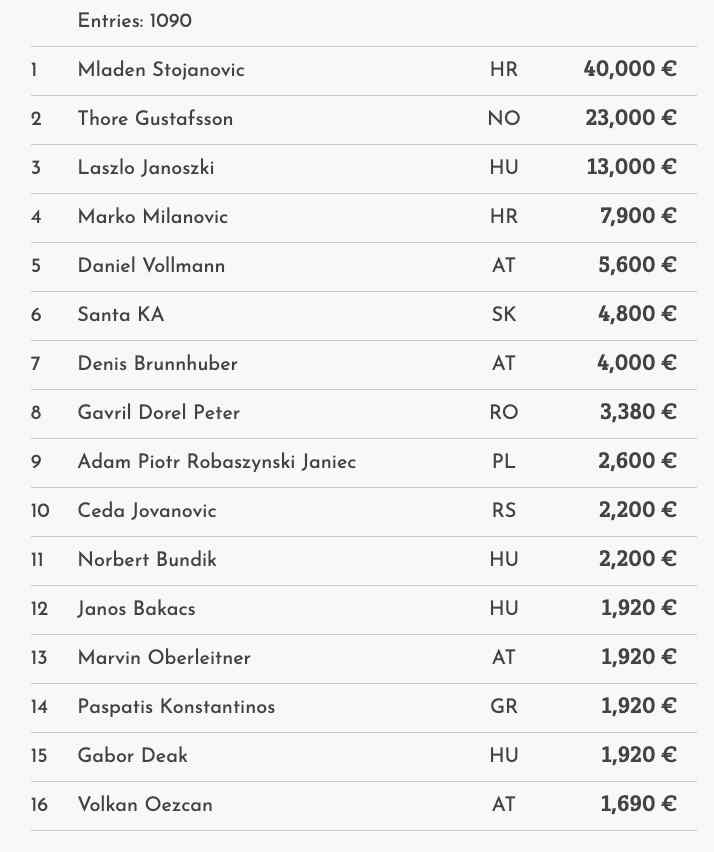Viewport: 714px width, 852px height.
Task: Click Daniel Vollmann's name
Action: coord(151,266)
